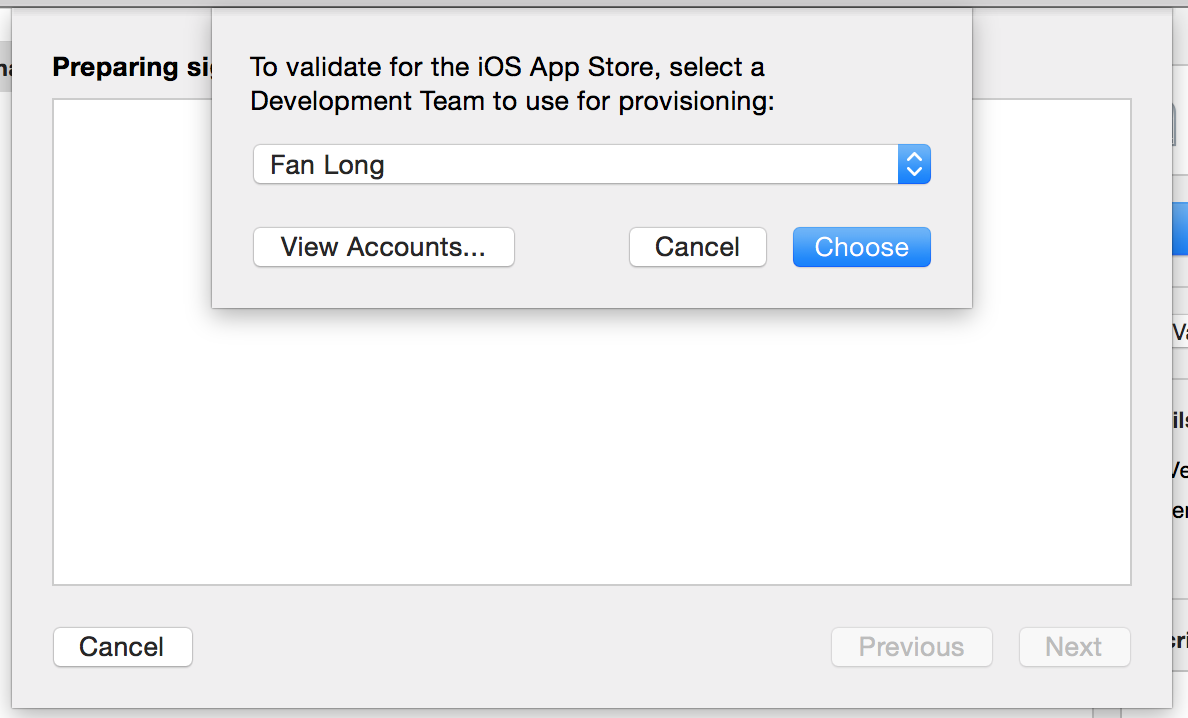Click the blue Choose button

[861, 247]
